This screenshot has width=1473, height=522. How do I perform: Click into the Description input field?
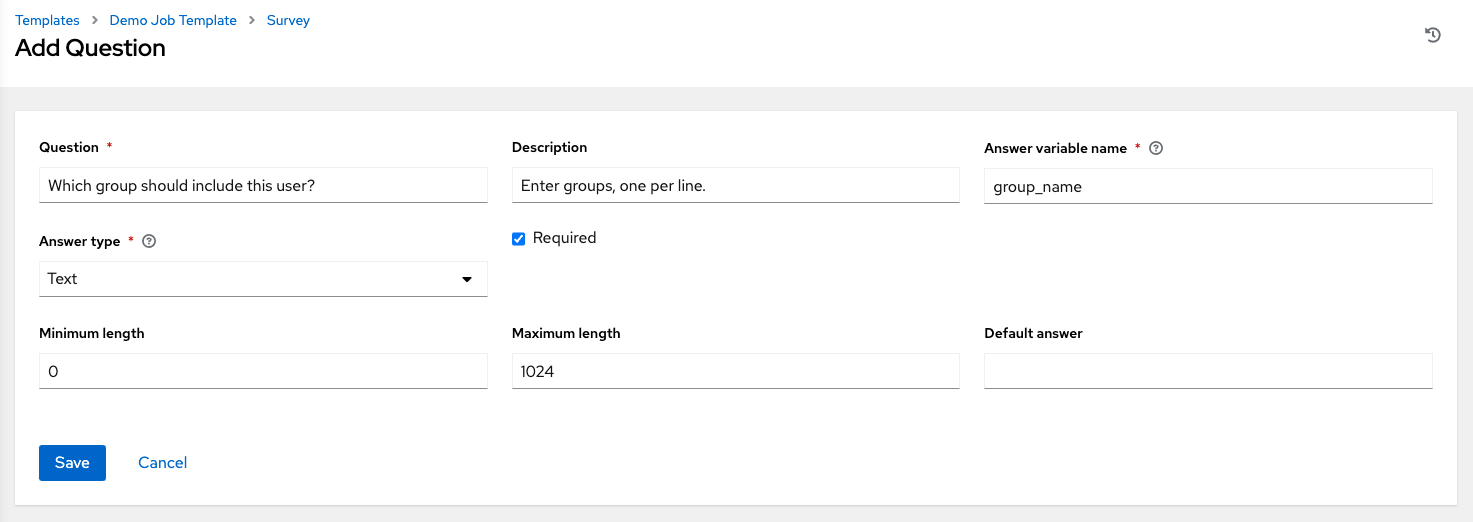click(x=735, y=185)
